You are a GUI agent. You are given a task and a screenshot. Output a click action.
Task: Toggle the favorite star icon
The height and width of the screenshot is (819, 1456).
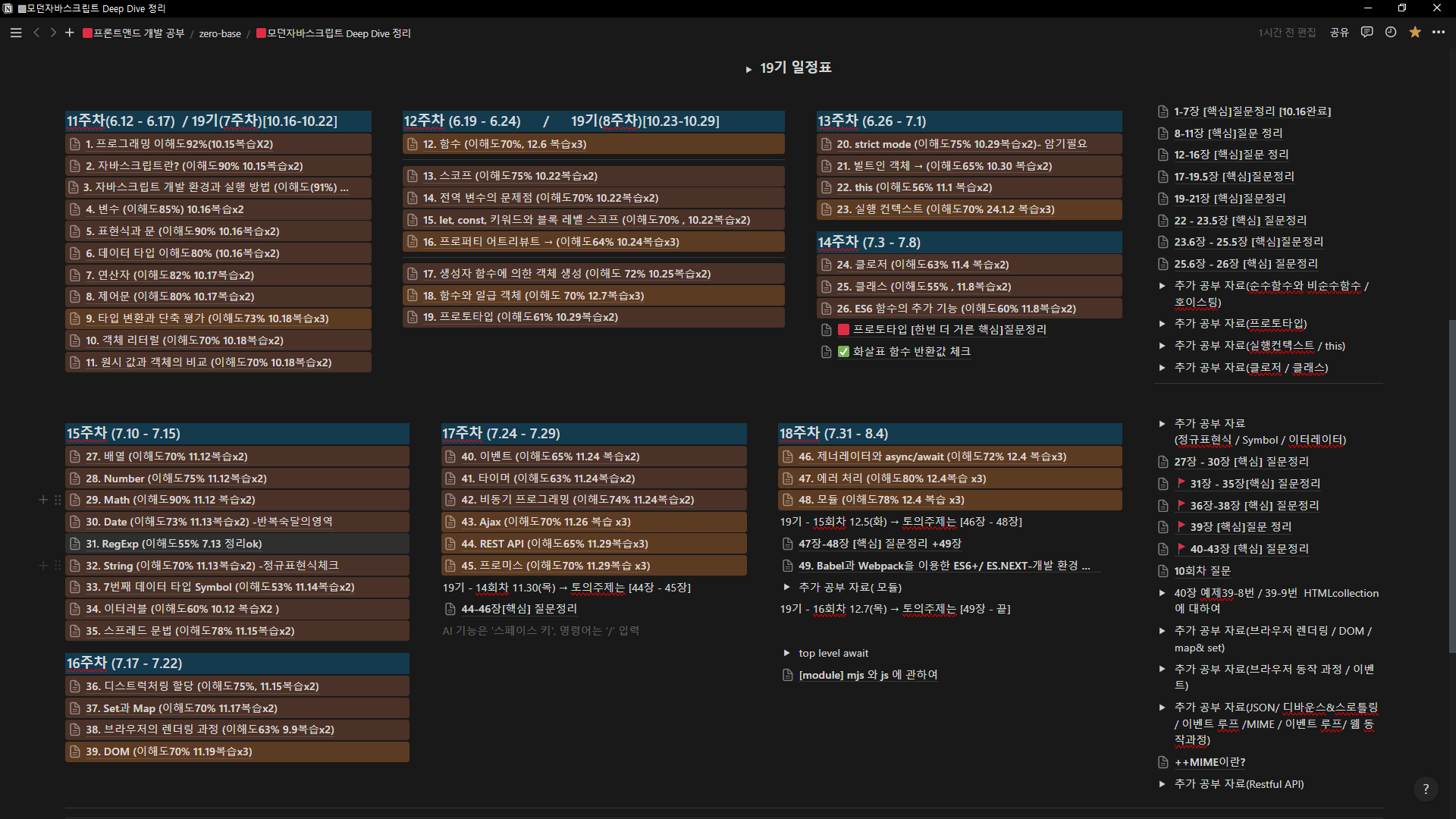(1415, 33)
